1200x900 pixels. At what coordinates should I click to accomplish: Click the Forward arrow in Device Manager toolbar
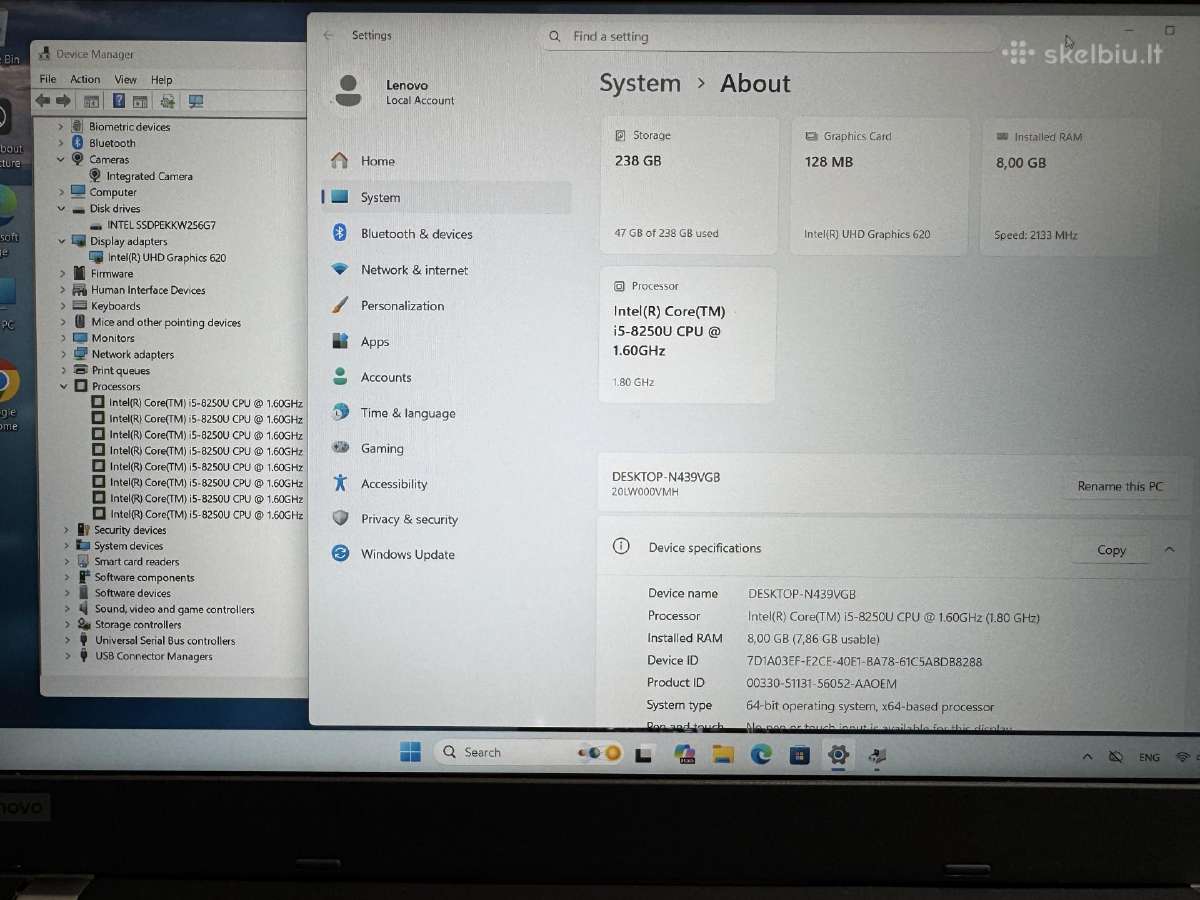[63, 101]
